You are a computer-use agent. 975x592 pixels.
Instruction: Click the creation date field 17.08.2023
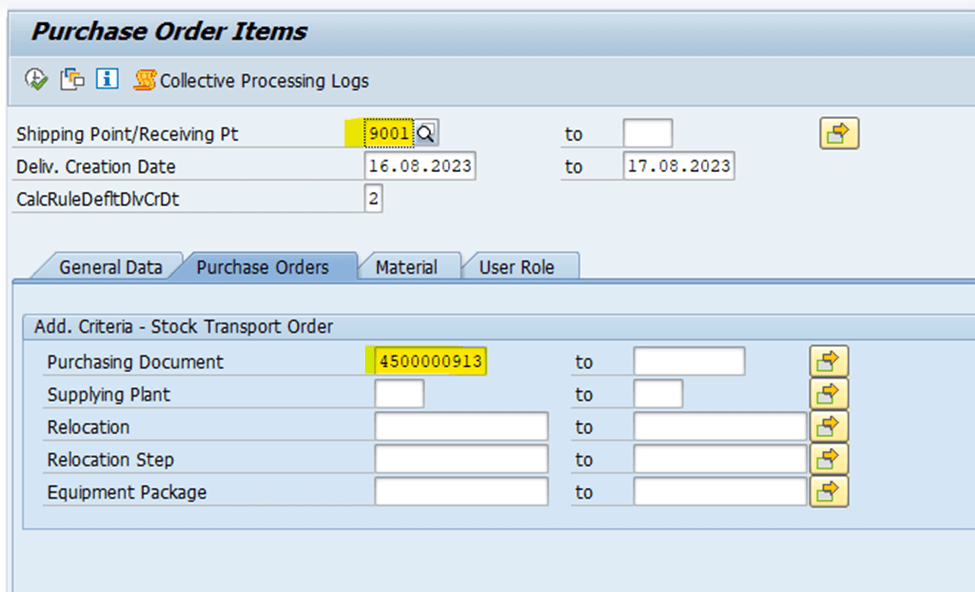pyautogui.click(x=678, y=166)
